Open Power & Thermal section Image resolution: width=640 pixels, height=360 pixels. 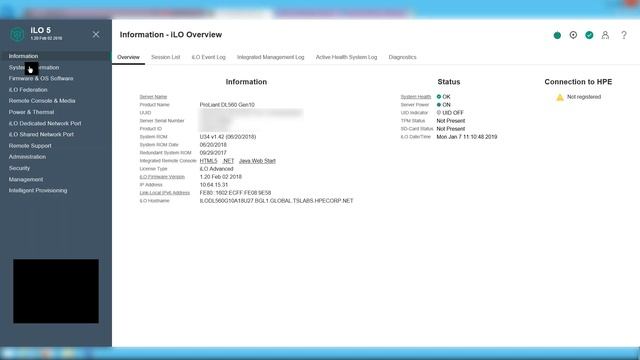click(31, 112)
